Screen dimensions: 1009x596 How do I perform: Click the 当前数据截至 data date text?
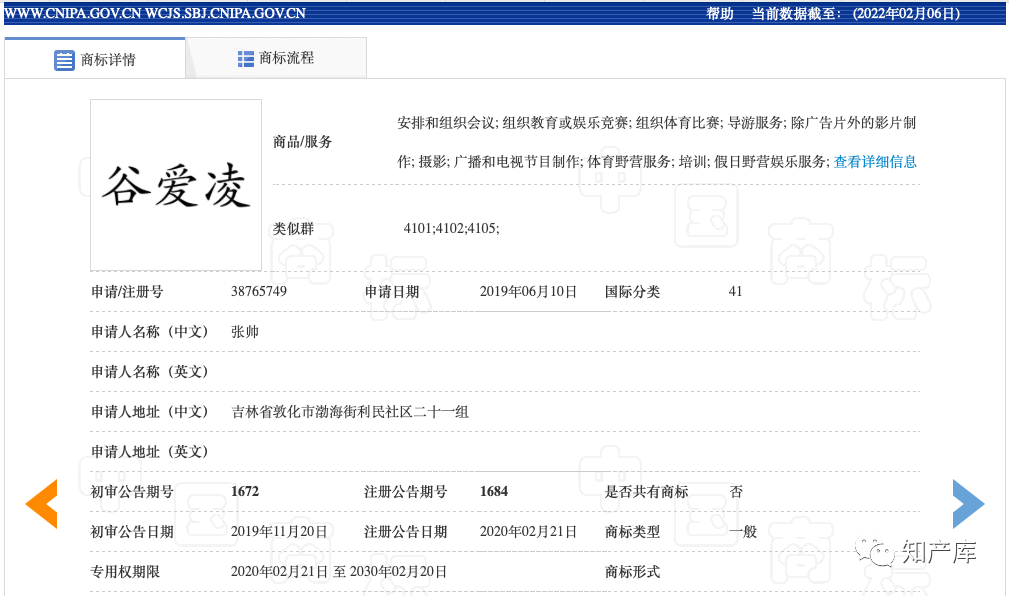tap(856, 13)
